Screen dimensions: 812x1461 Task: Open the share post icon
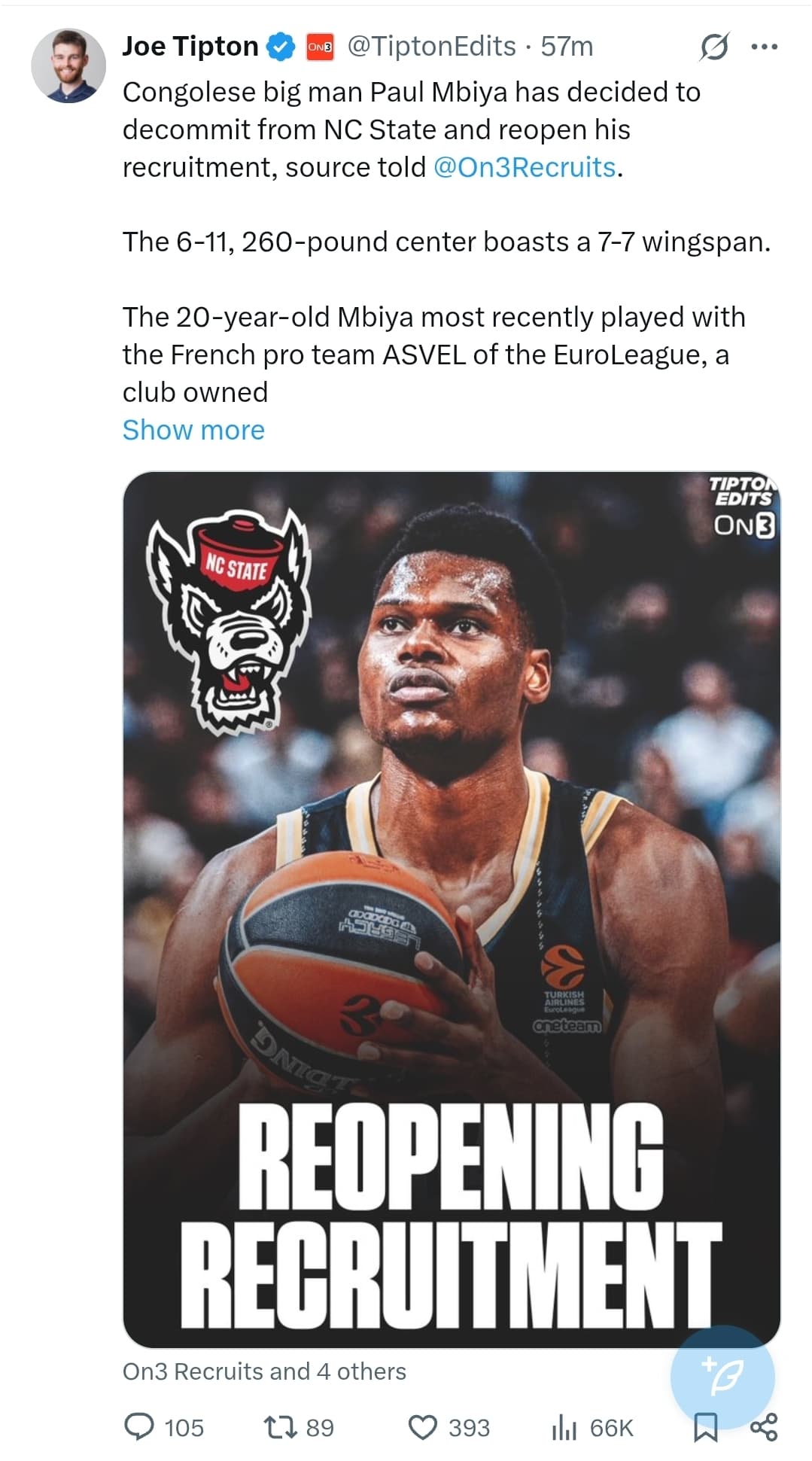(x=764, y=1427)
